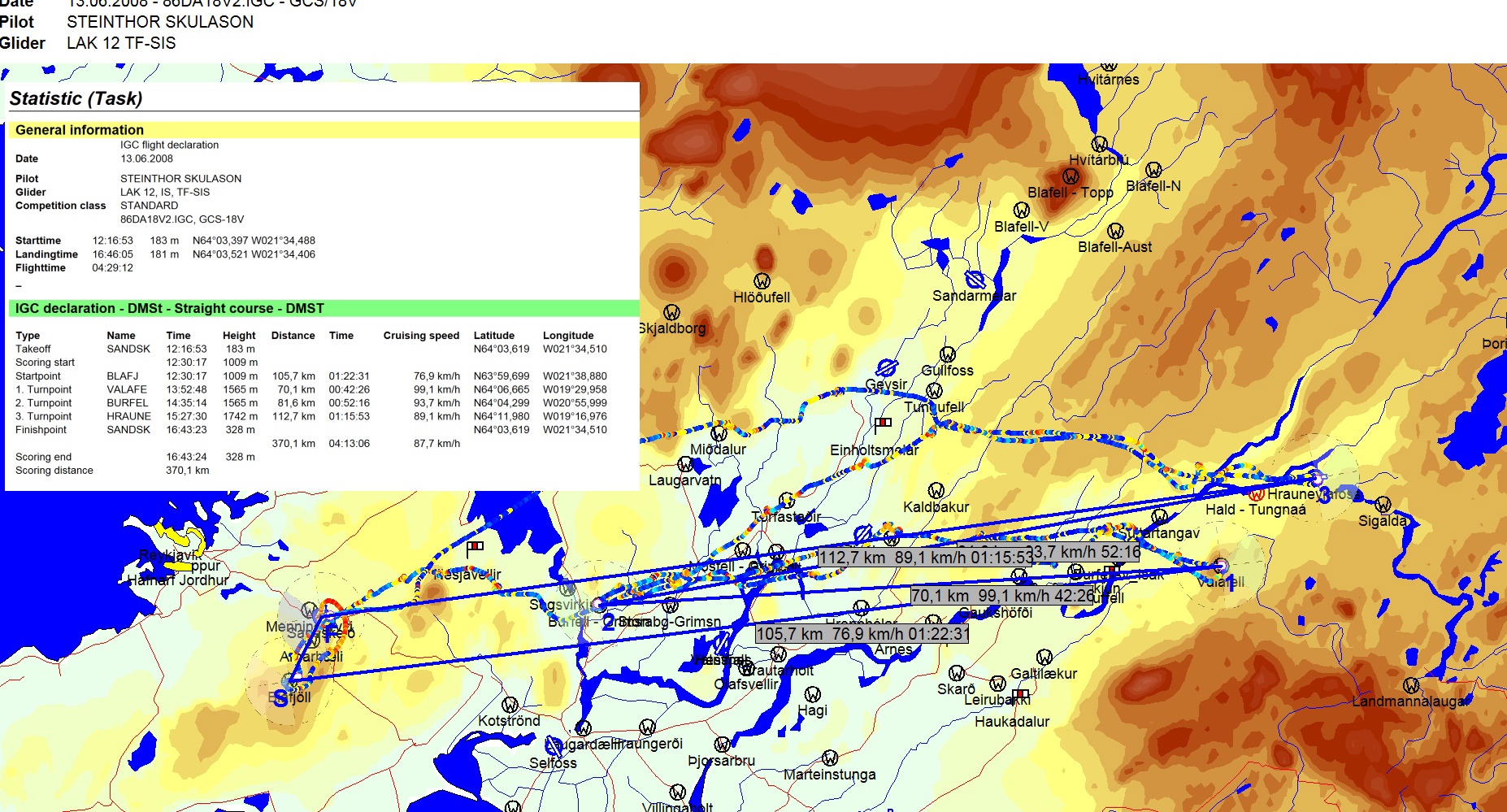Select the red Hrauneyjafoss waypoint marker
The height and width of the screenshot is (812, 1507).
[x=1256, y=493]
